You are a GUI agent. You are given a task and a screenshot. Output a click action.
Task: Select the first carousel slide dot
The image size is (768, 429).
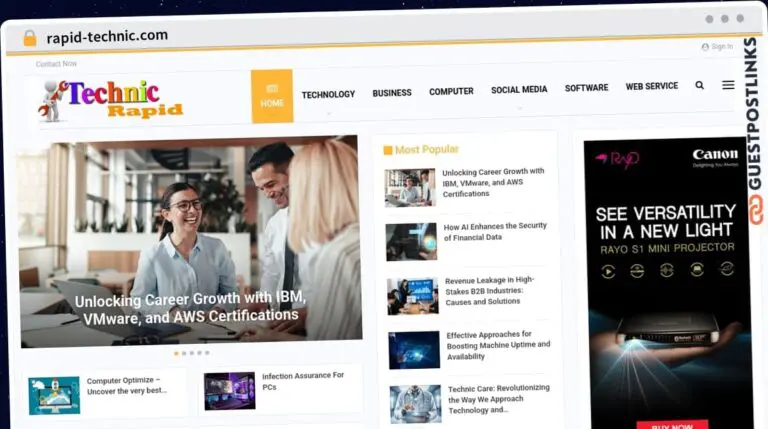[x=176, y=353]
